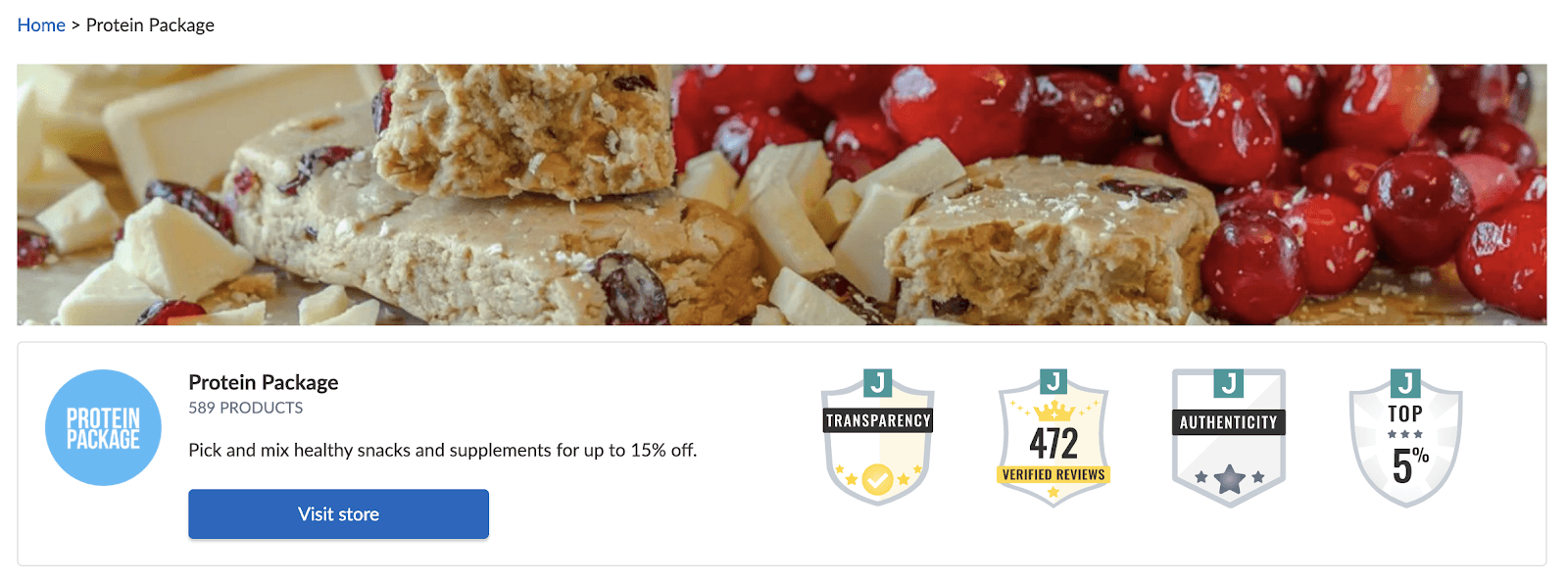The height and width of the screenshot is (582, 1568).
Task: Click the round Protein Package logo
Action: [103, 427]
